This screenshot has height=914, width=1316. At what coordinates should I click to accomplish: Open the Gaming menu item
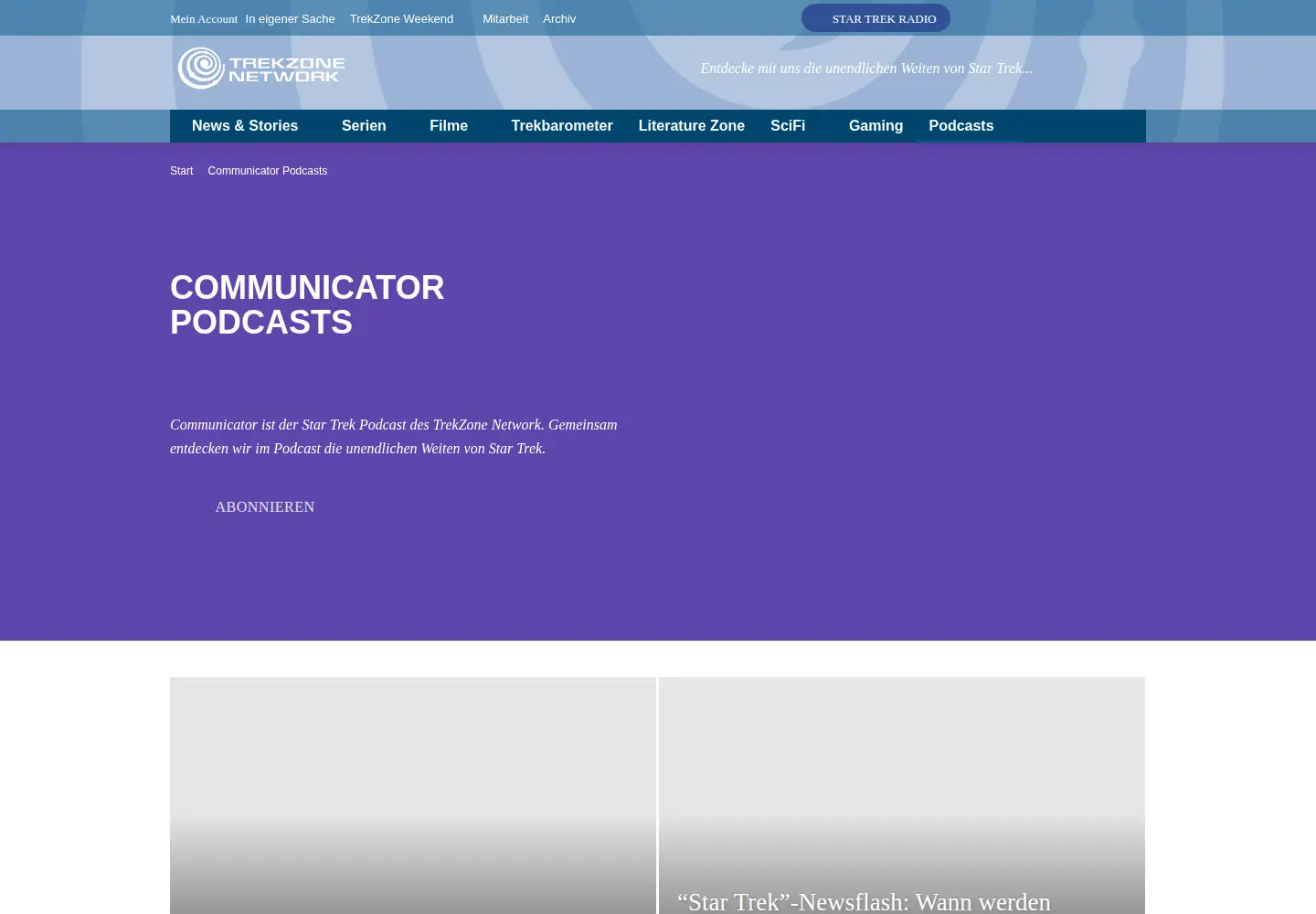876,126
